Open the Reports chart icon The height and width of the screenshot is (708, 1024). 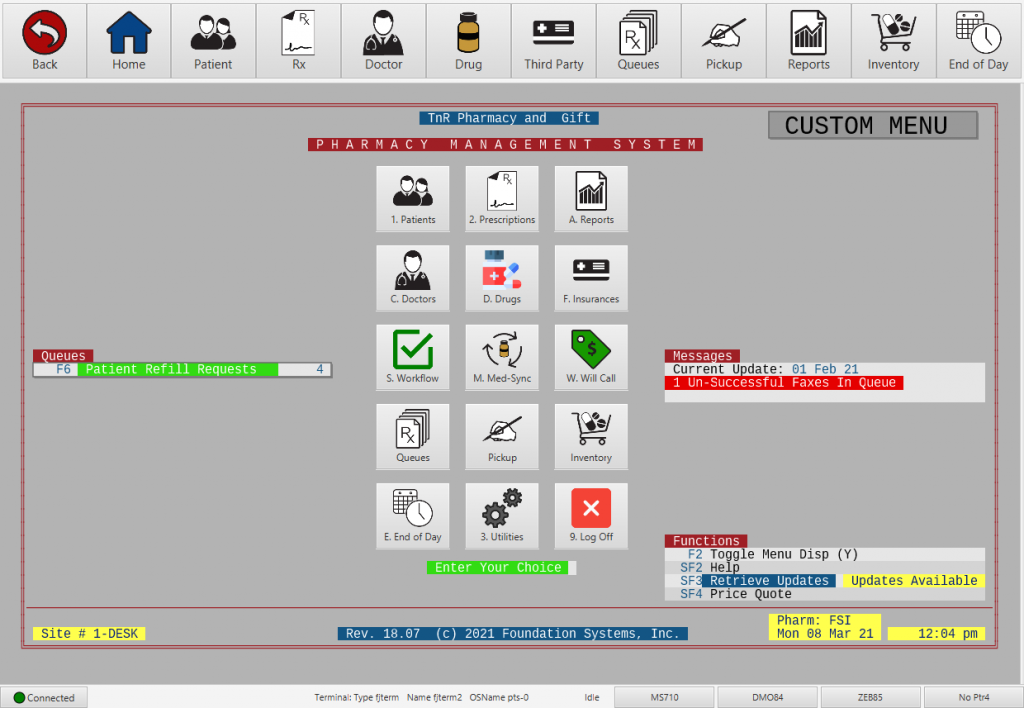pyautogui.click(x=590, y=198)
